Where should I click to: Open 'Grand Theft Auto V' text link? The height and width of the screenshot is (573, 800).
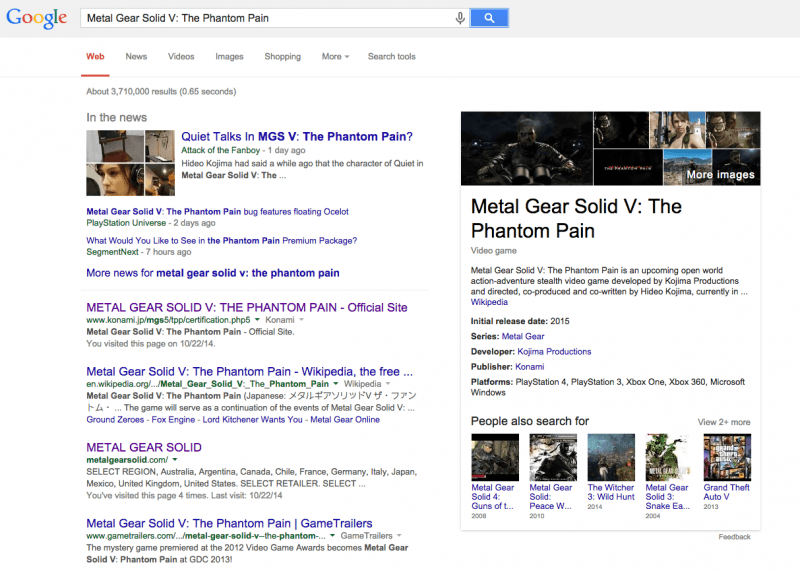pos(727,492)
